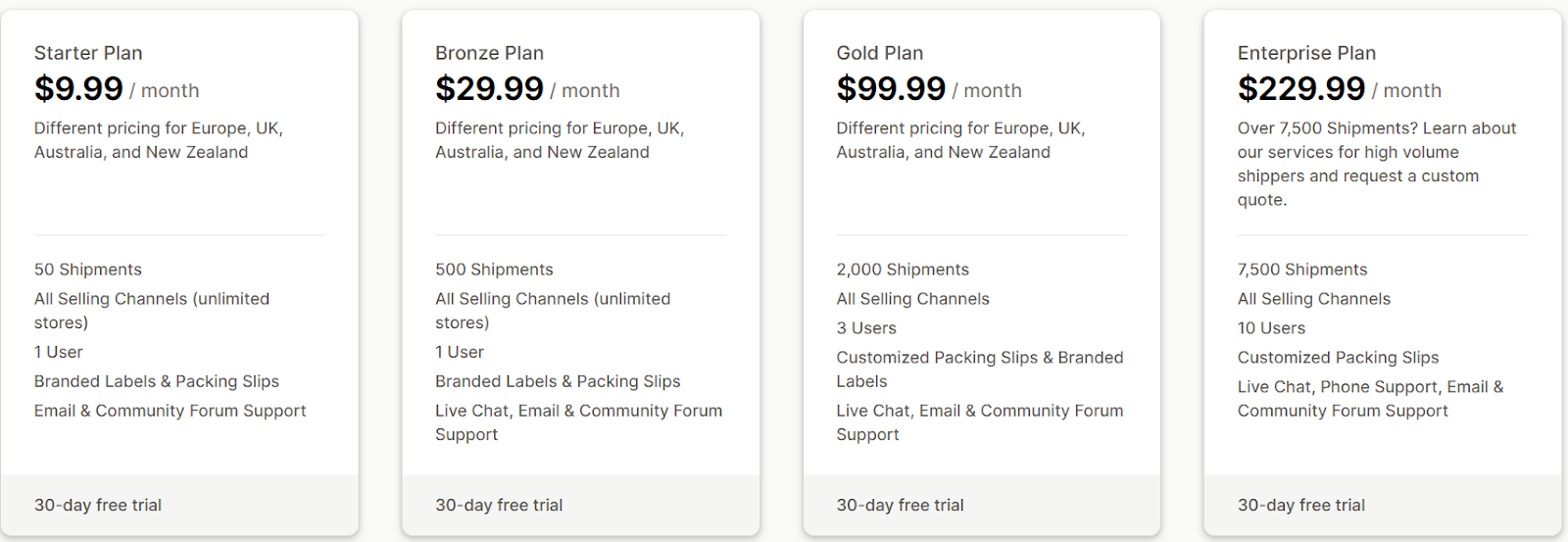The image size is (1568, 542).
Task: Click the 7,500 Shipments feature line
Action: coord(1302,270)
